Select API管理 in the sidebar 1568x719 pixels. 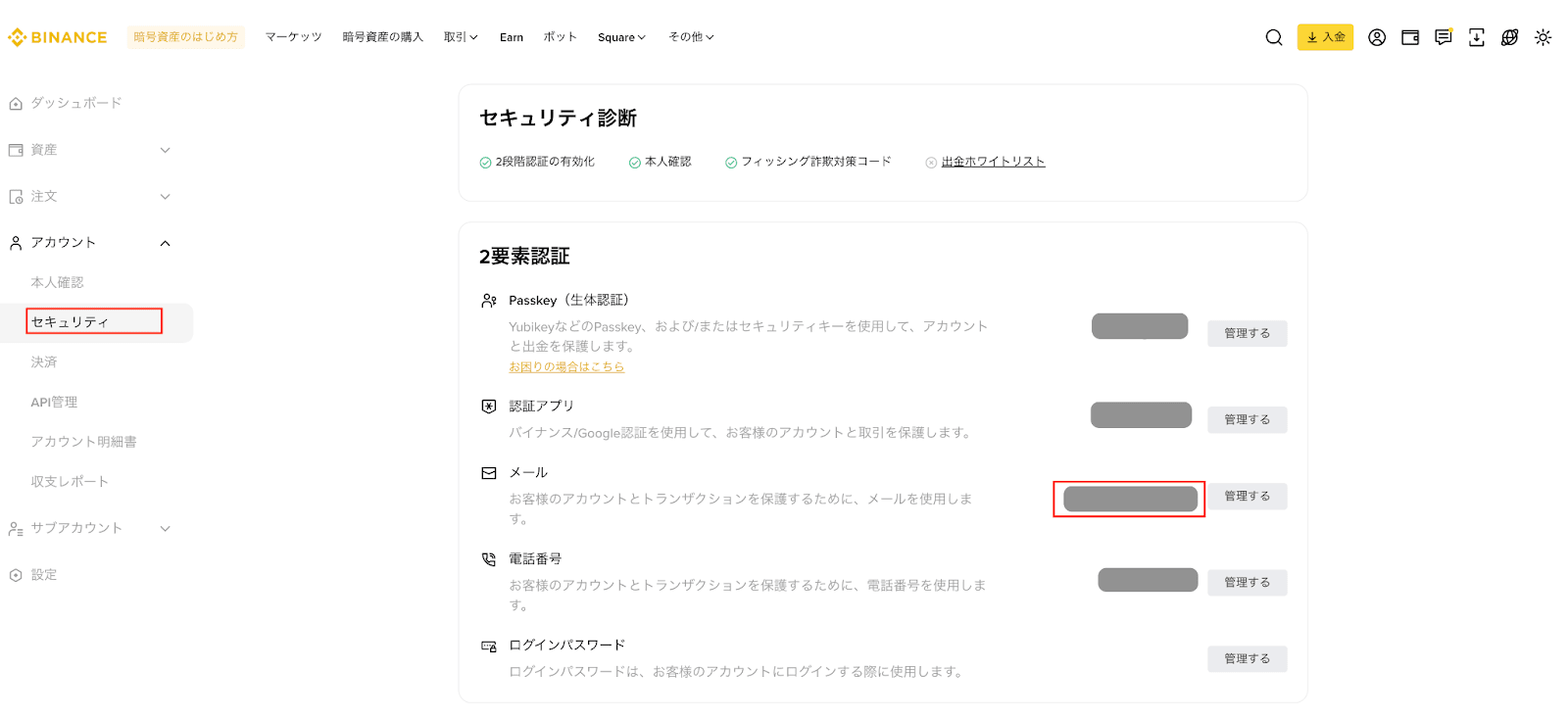[x=54, y=403]
